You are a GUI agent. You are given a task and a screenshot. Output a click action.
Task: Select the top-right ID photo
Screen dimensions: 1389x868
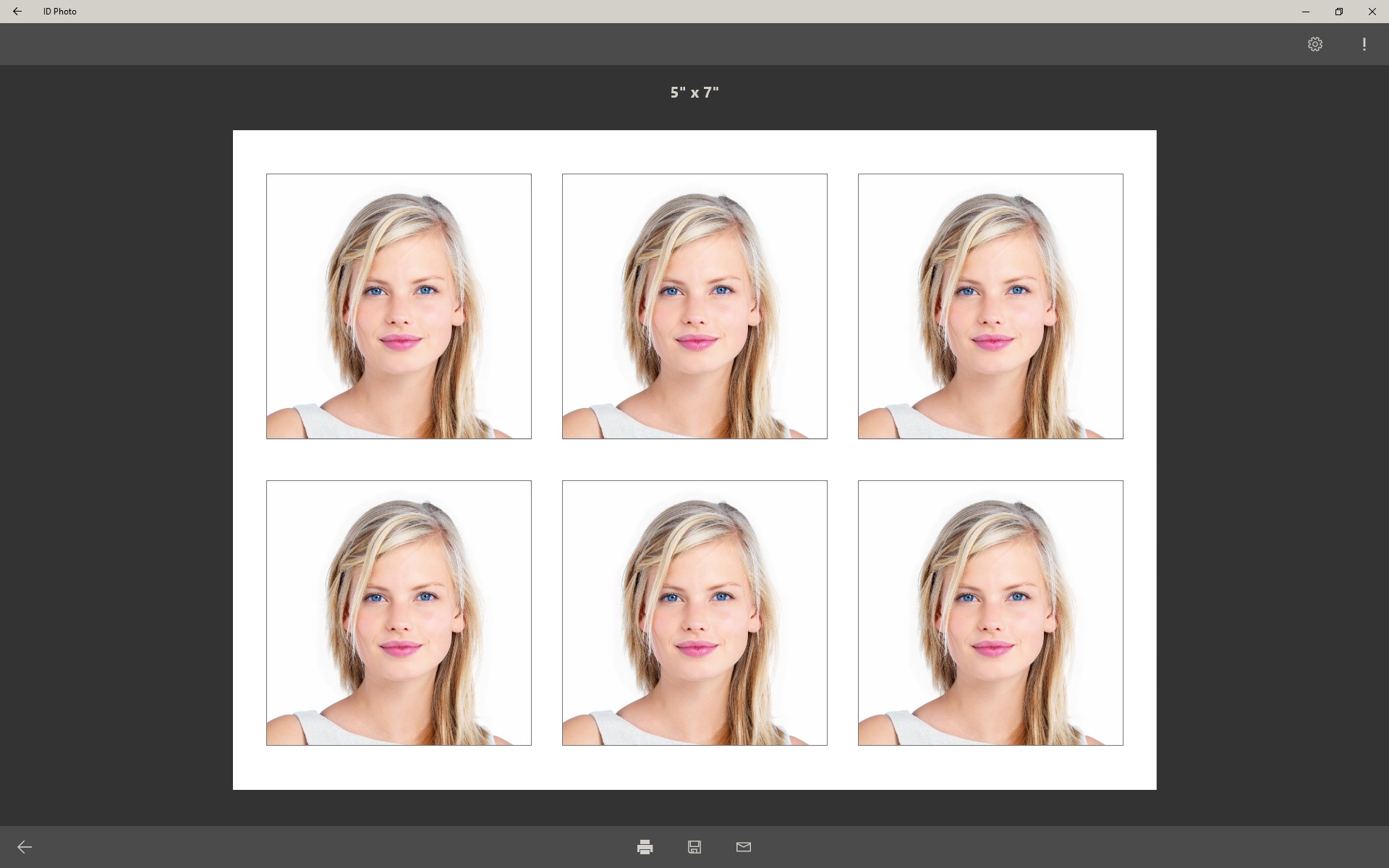tap(990, 306)
